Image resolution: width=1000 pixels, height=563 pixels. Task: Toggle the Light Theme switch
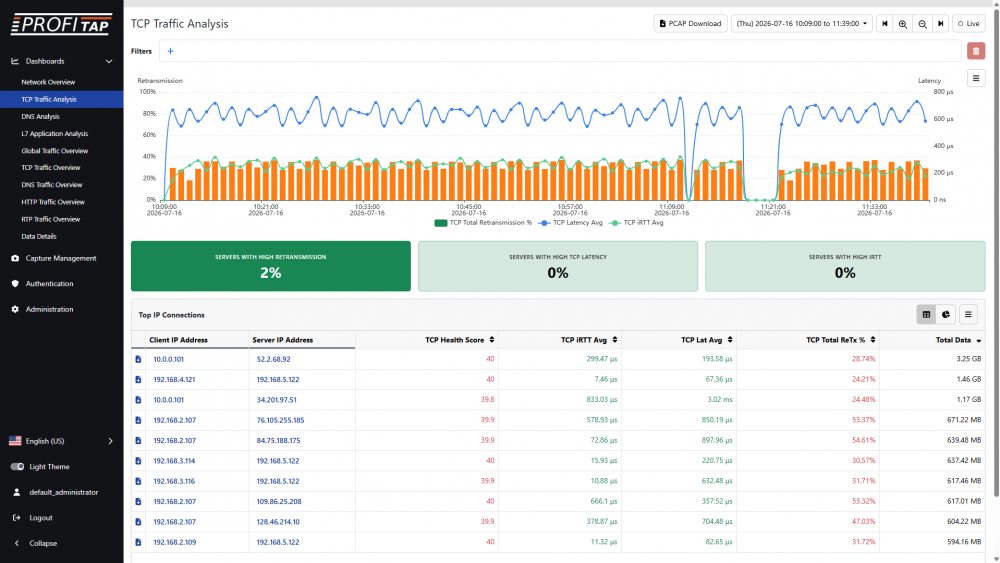pyautogui.click(x=17, y=467)
